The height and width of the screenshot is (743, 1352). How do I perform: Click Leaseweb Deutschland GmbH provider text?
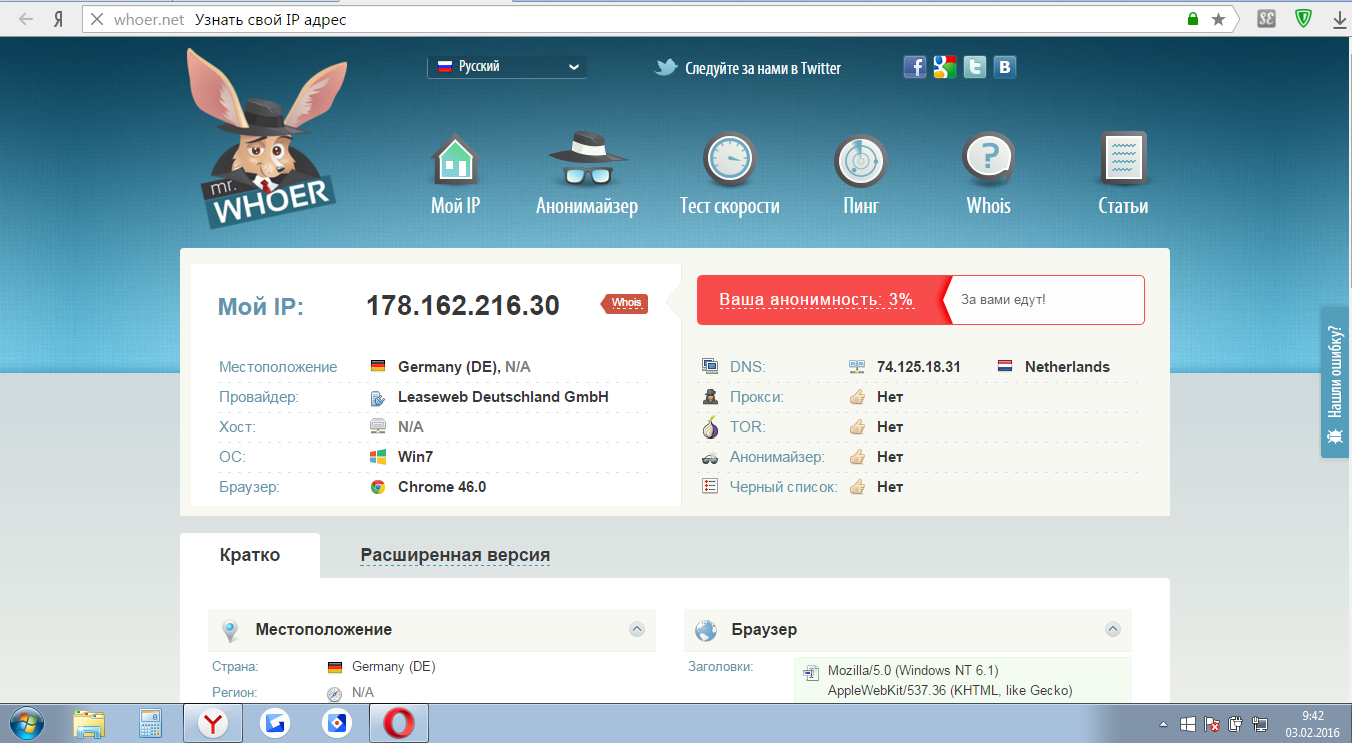click(x=503, y=397)
